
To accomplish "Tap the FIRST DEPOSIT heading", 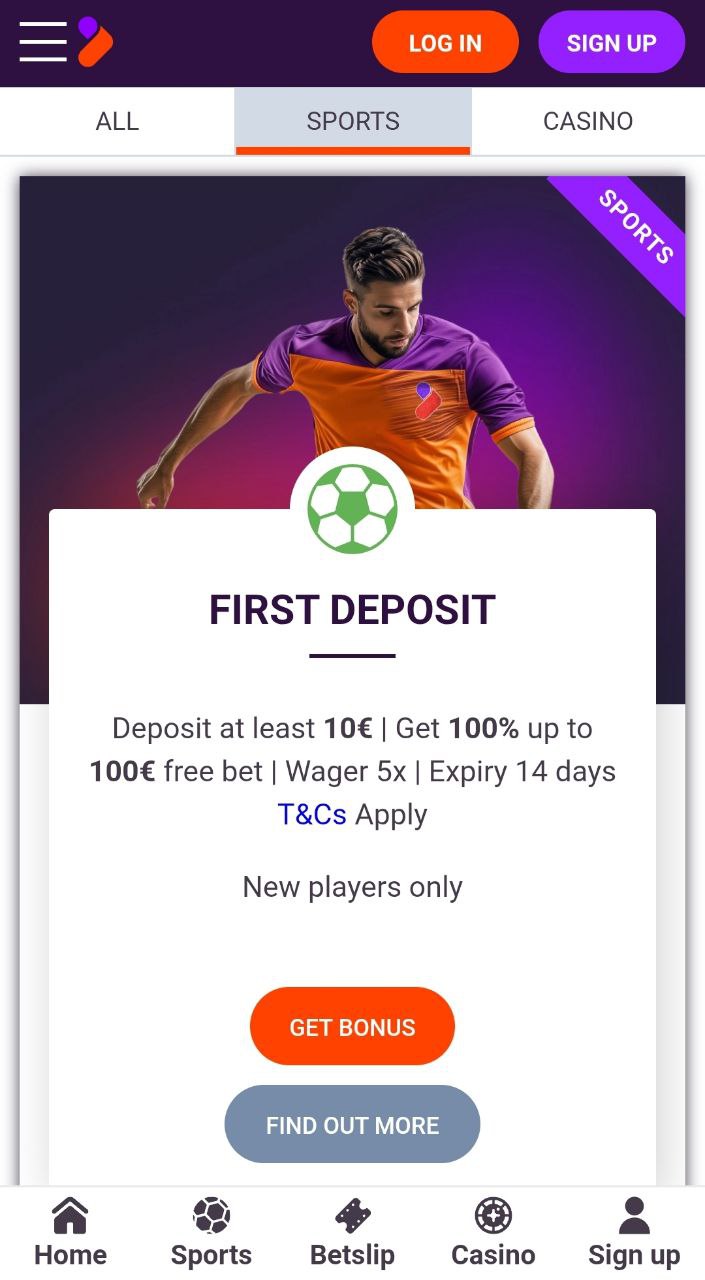I will pyautogui.click(x=352, y=610).
